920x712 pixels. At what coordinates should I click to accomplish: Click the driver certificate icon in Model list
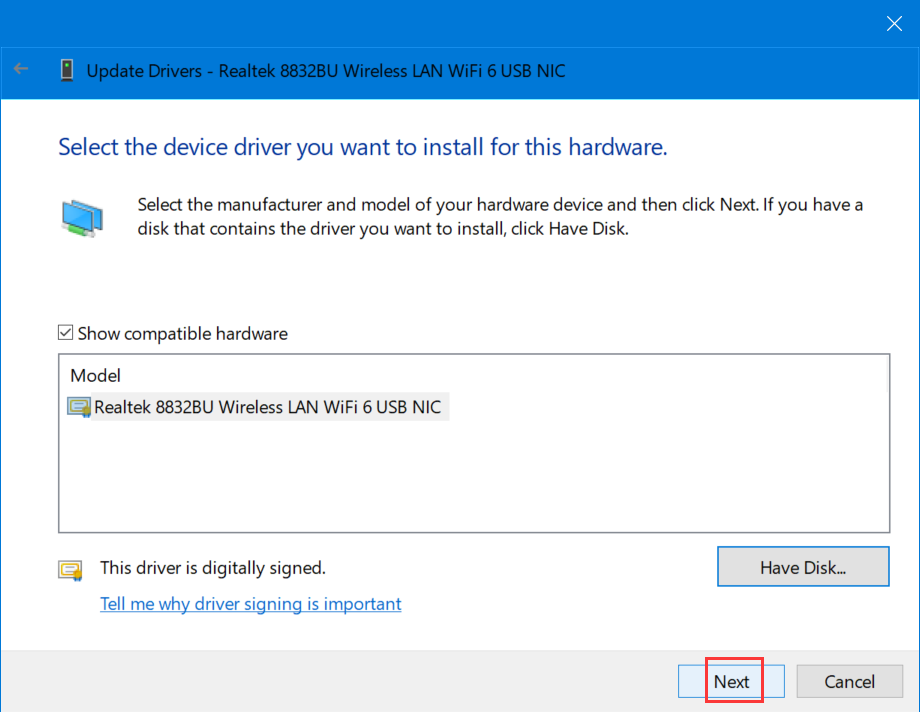79,407
